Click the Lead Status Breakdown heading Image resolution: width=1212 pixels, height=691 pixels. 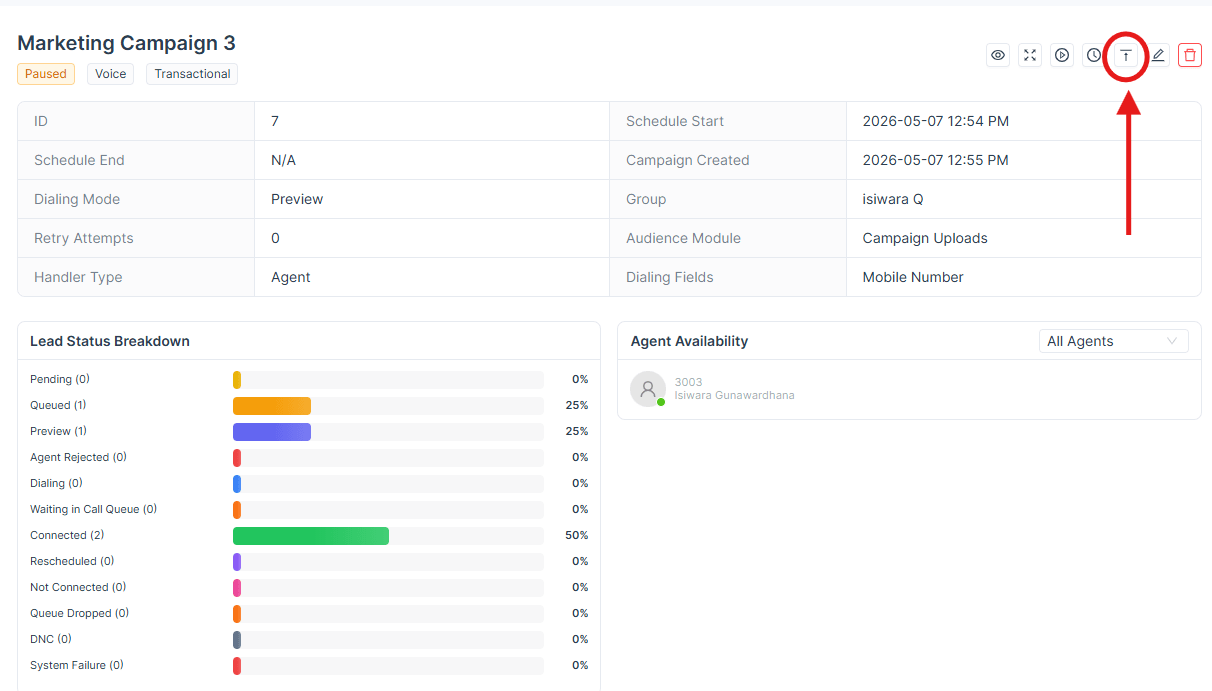110,341
